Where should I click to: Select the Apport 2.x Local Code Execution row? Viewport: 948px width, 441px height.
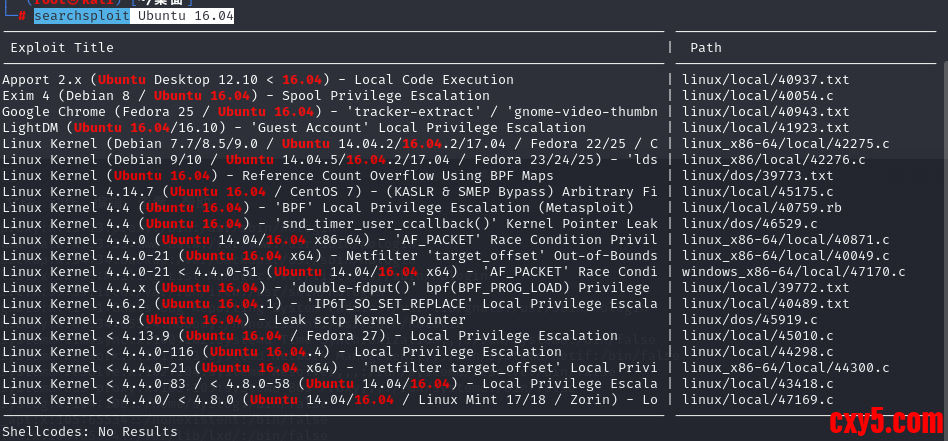pyautogui.click(x=258, y=80)
